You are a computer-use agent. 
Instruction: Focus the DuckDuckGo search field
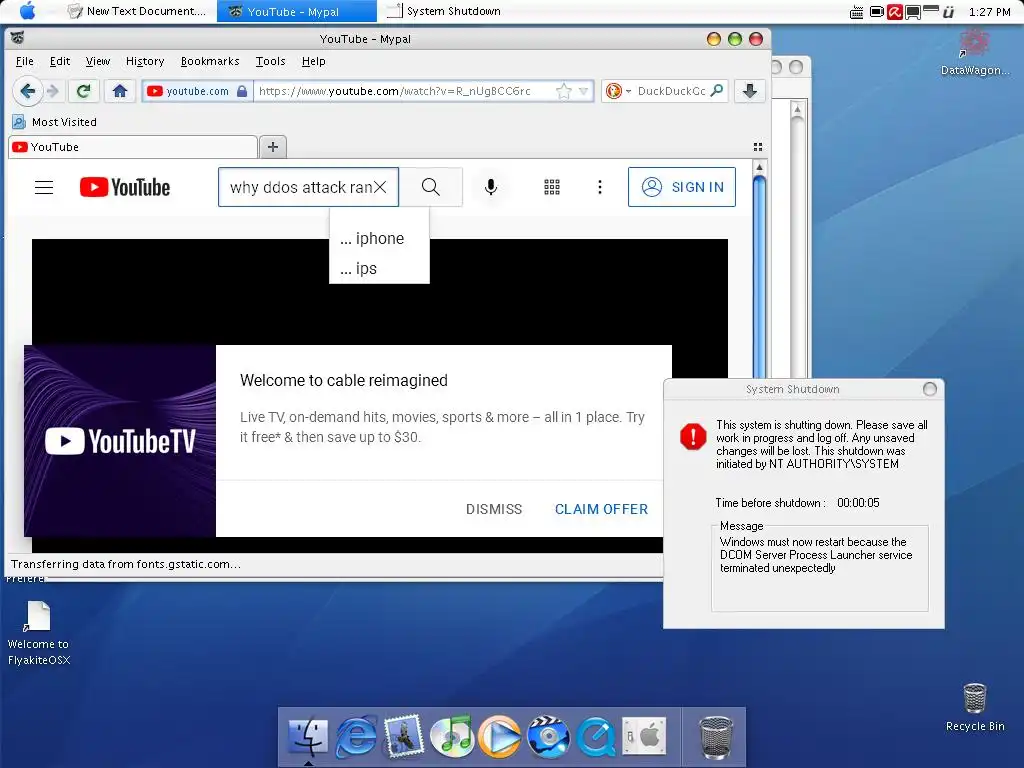click(x=671, y=91)
